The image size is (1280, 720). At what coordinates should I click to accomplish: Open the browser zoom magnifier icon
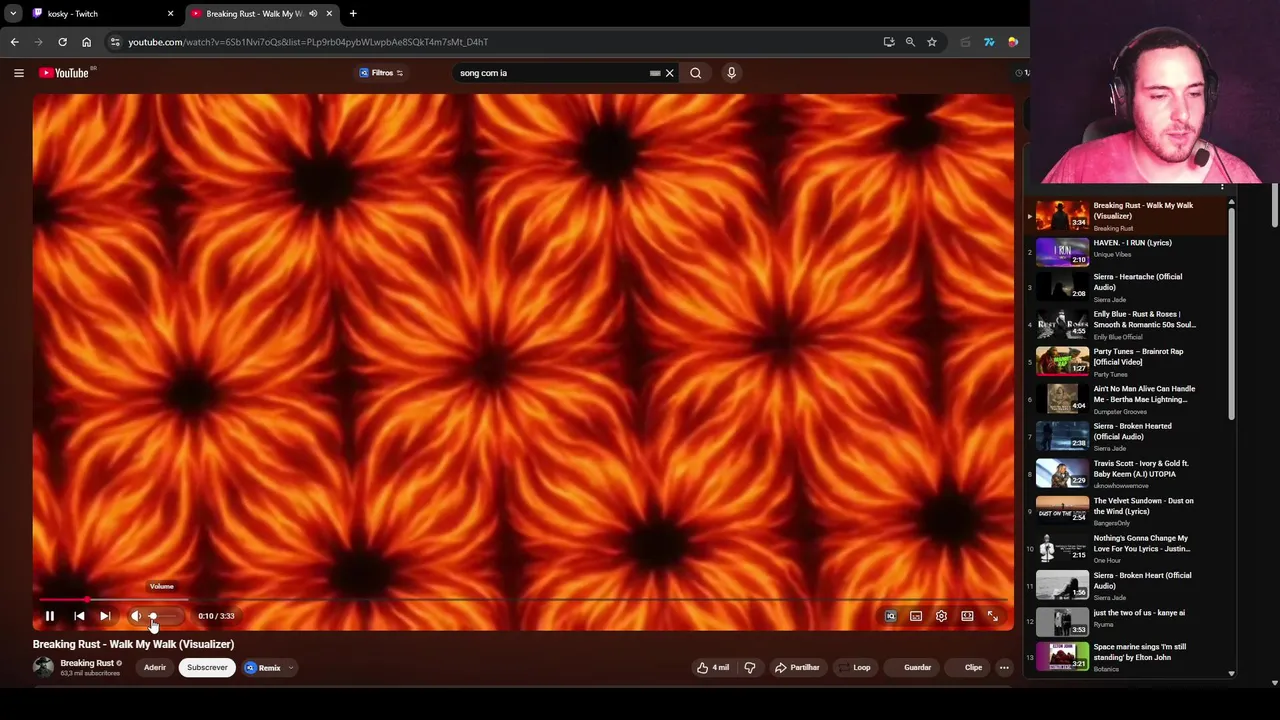pyautogui.click(x=910, y=42)
